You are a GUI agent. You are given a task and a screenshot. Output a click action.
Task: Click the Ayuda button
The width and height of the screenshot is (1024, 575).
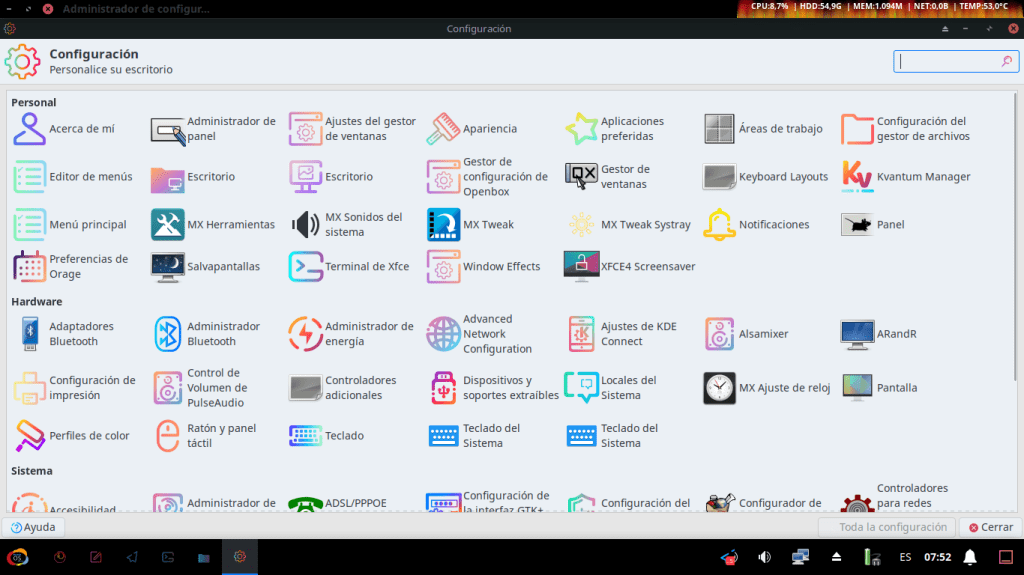33,527
